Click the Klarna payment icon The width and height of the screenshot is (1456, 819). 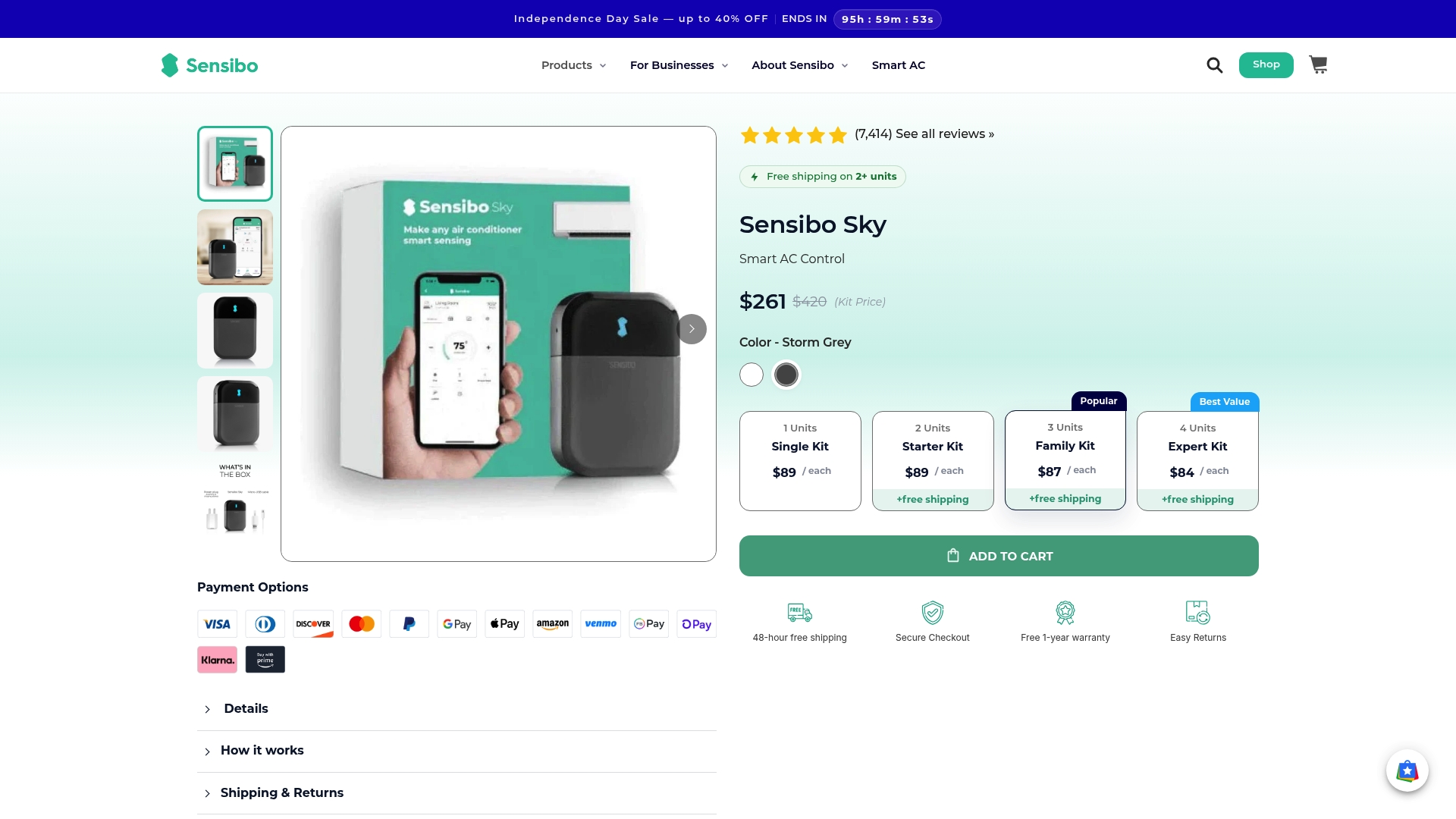pos(218,660)
